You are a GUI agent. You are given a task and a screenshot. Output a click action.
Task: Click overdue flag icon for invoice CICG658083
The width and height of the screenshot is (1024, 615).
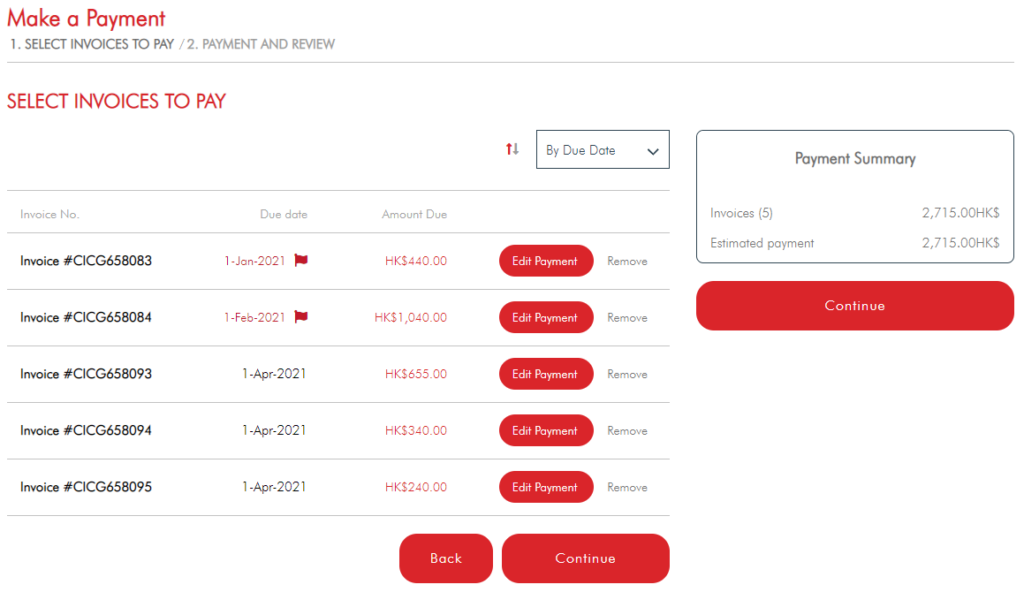tap(301, 260)
